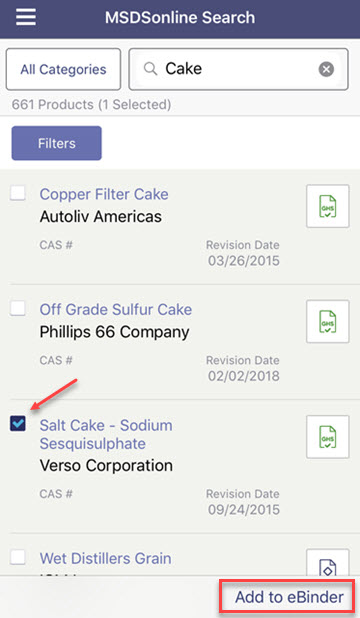Viewport: 360px width, 618px height.
Task: Open the hamburger navigation menu
Action: pyautogui.click(x=26, y=17)
